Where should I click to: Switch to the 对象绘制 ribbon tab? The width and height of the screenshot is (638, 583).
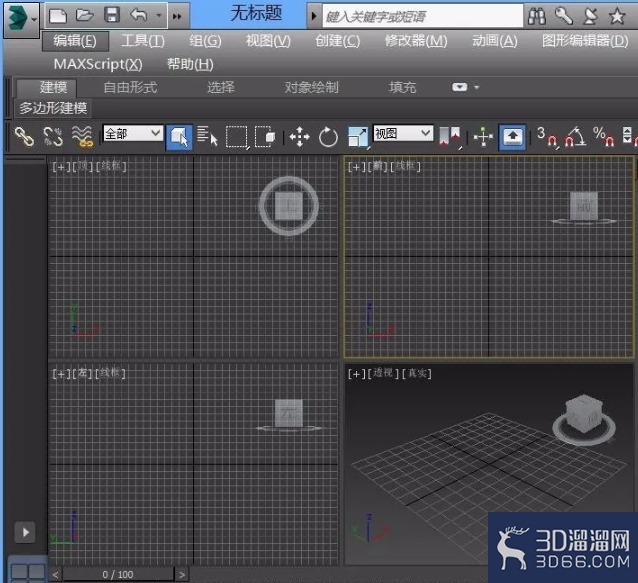[311, 87]
